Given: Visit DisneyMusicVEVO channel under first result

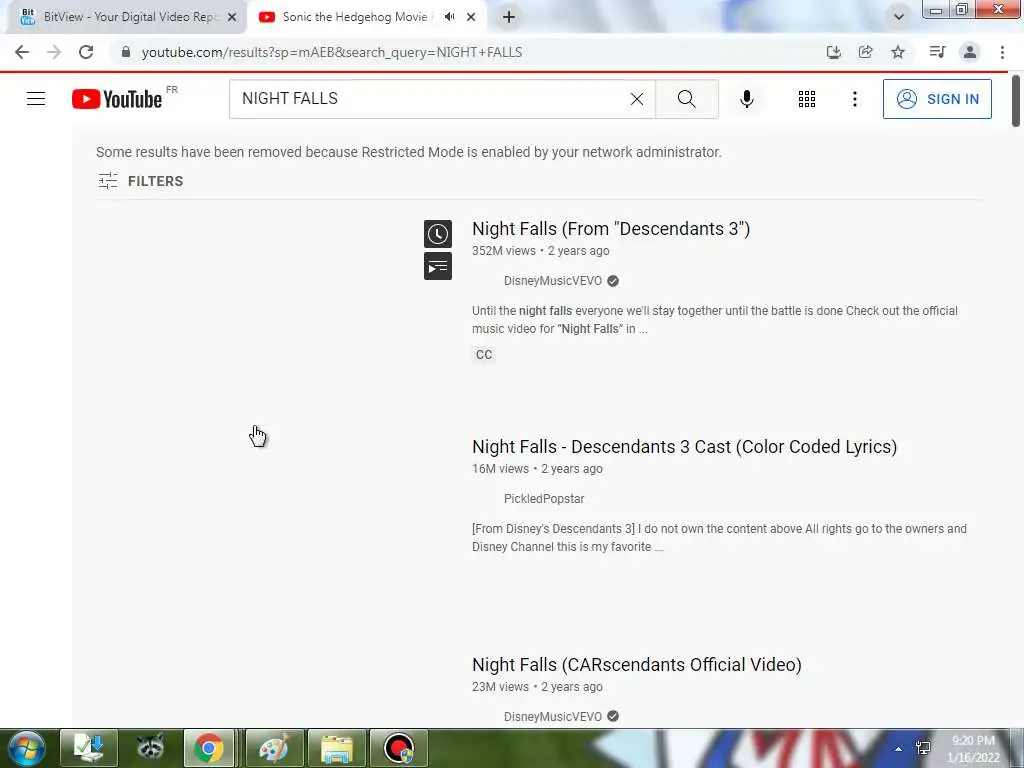Looking at the screenshot, I should tap(552, 281).
